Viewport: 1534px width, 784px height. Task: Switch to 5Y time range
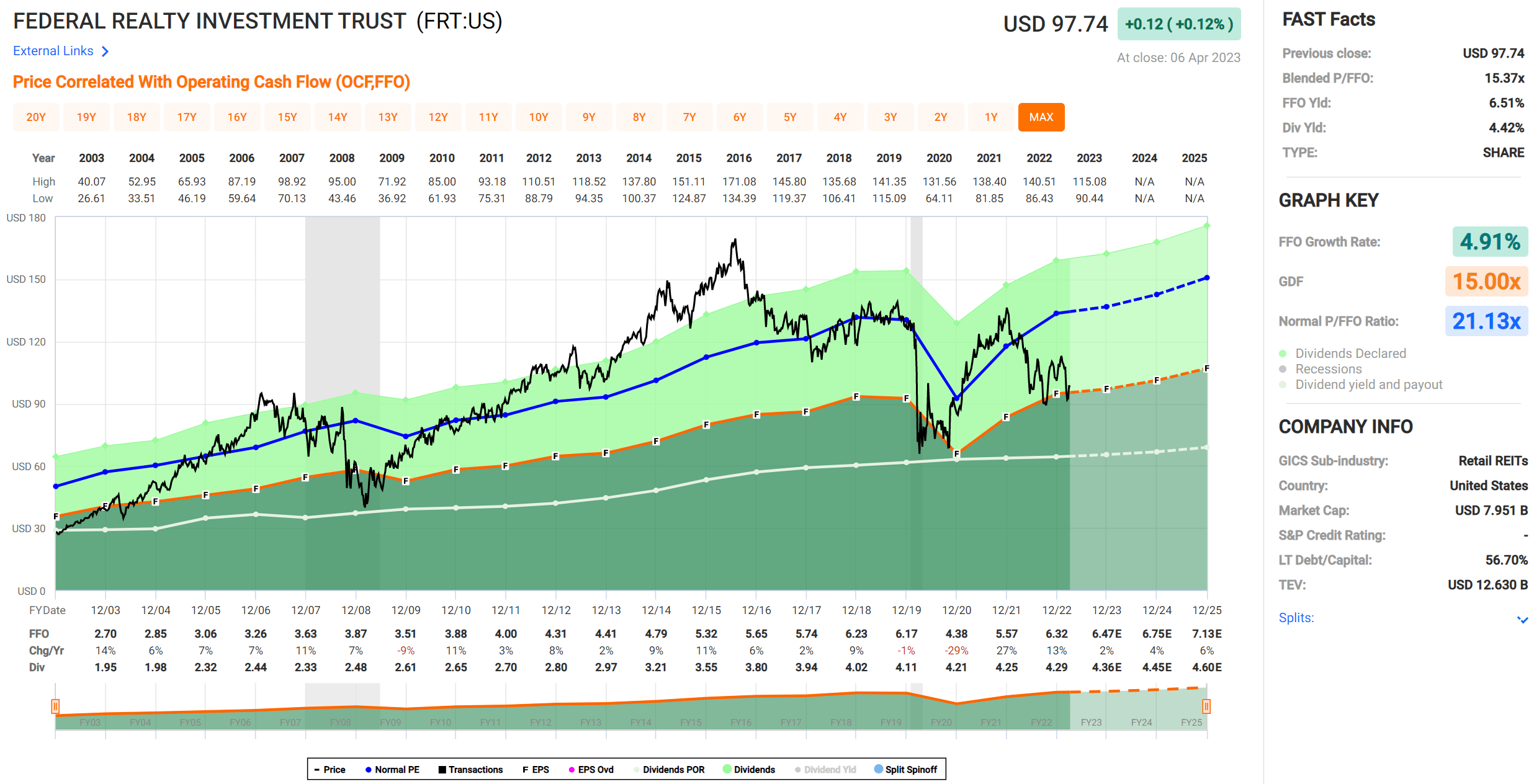(x=790, y=117)
